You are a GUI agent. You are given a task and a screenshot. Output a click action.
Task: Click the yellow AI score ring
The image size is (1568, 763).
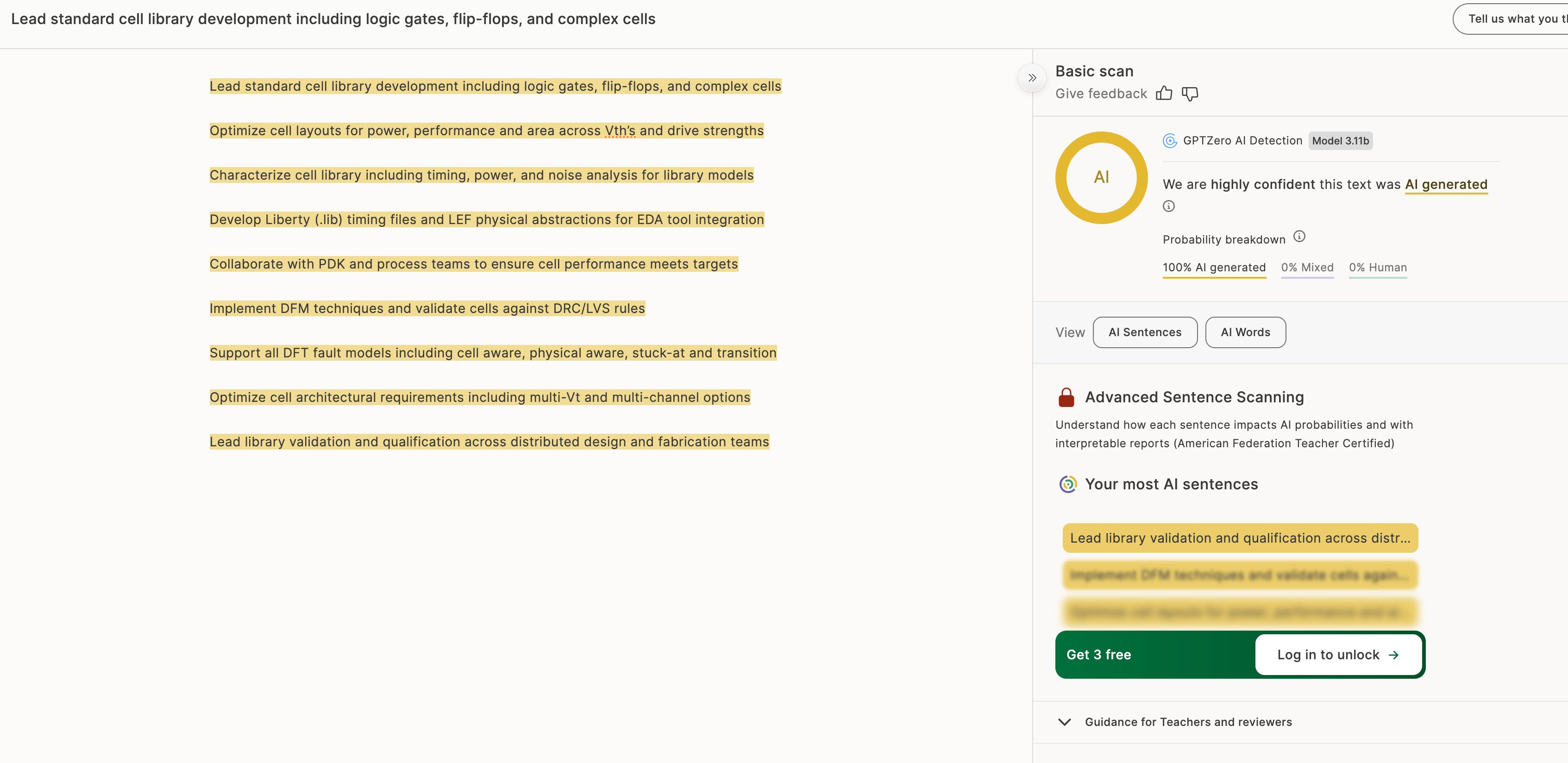pyautogui.click(x=1101, y=178)
